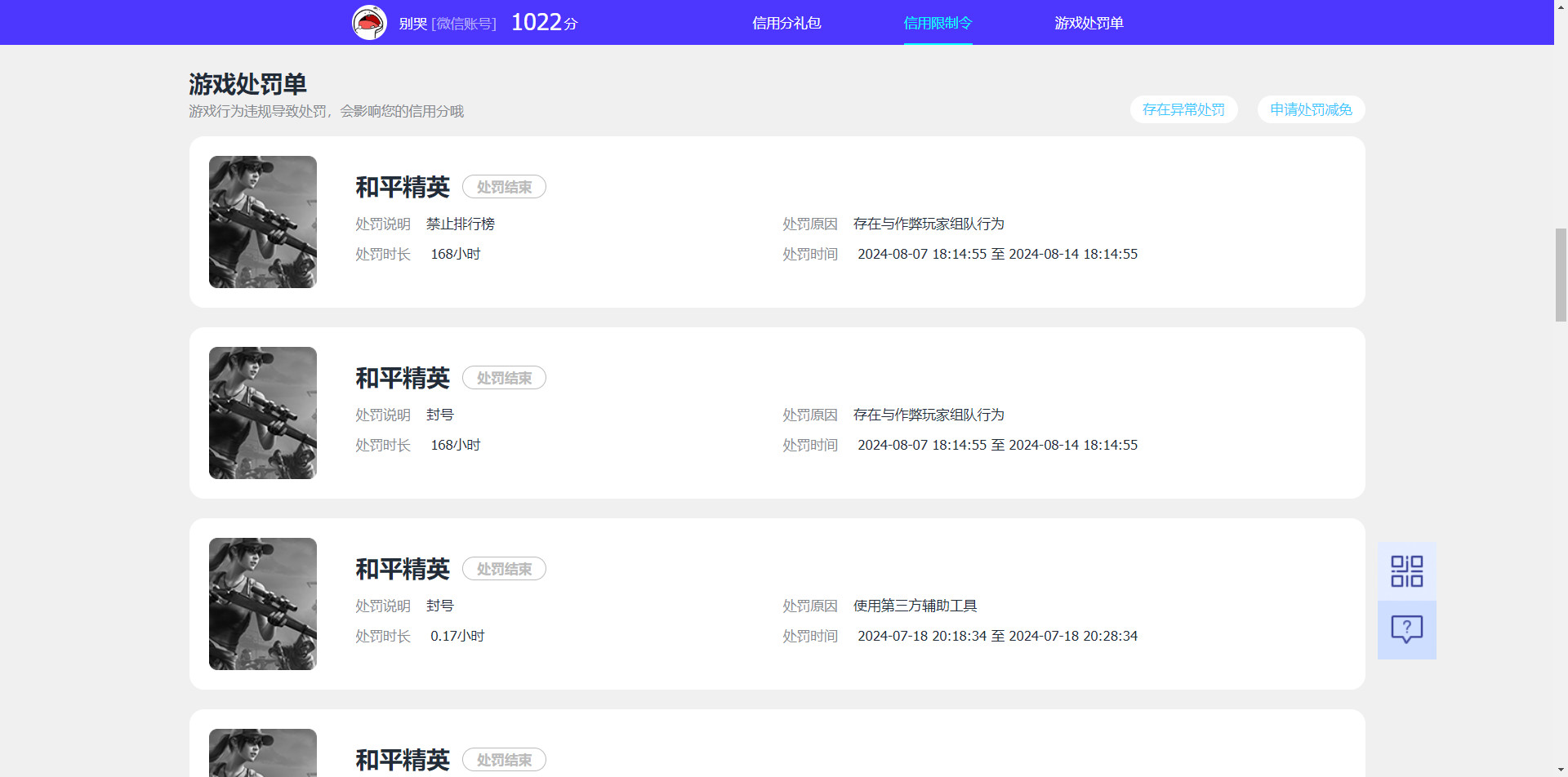Click username 别哭 in header

point(412,24)
